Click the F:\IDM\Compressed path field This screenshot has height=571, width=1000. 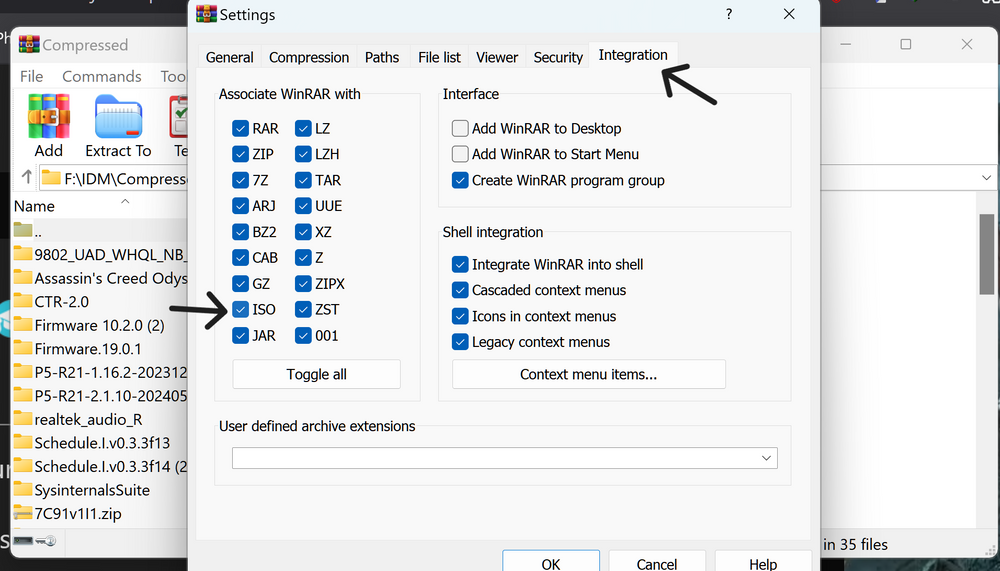tap(115, 178)
